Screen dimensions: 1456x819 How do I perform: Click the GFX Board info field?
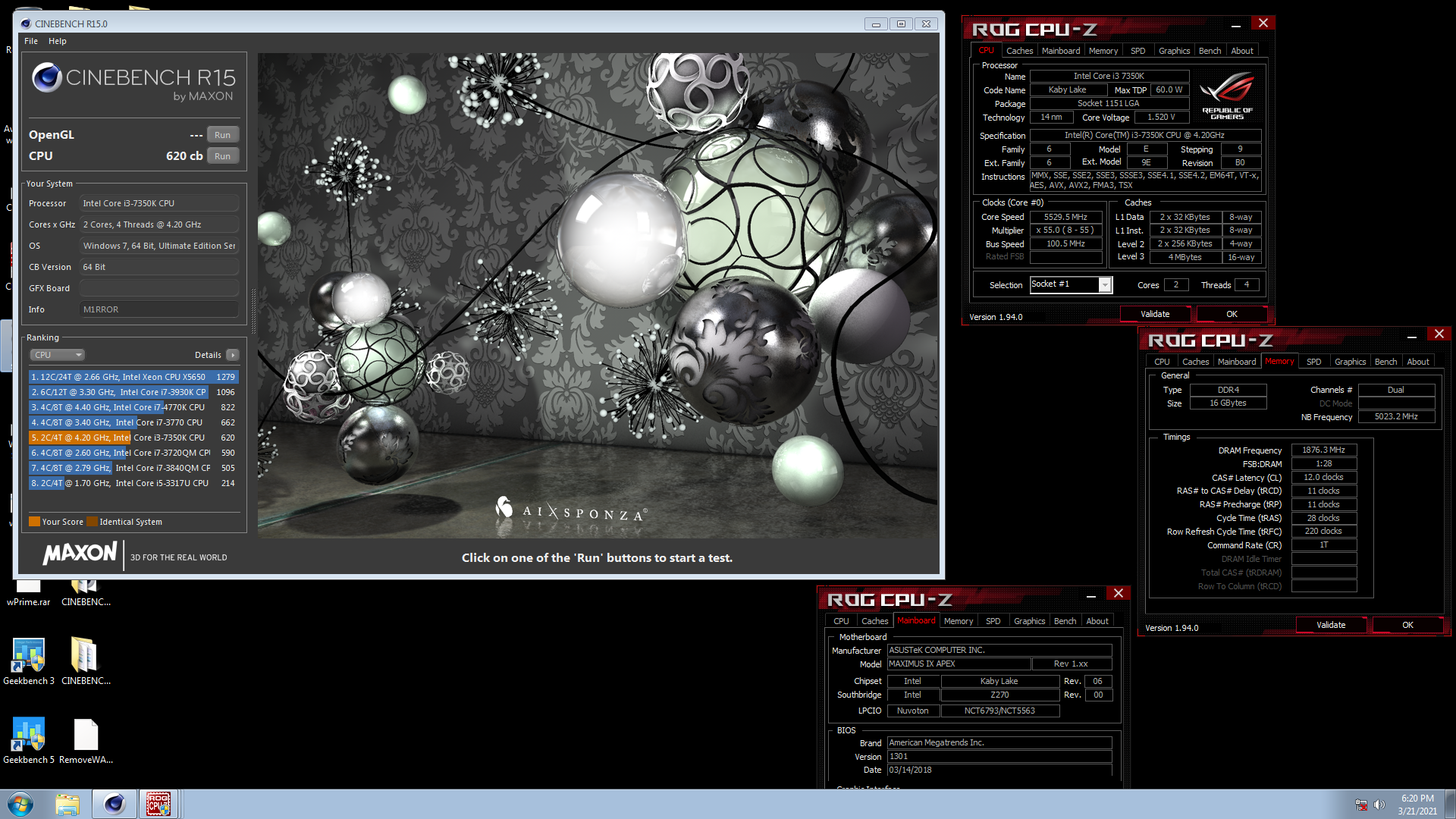(159, 288)
